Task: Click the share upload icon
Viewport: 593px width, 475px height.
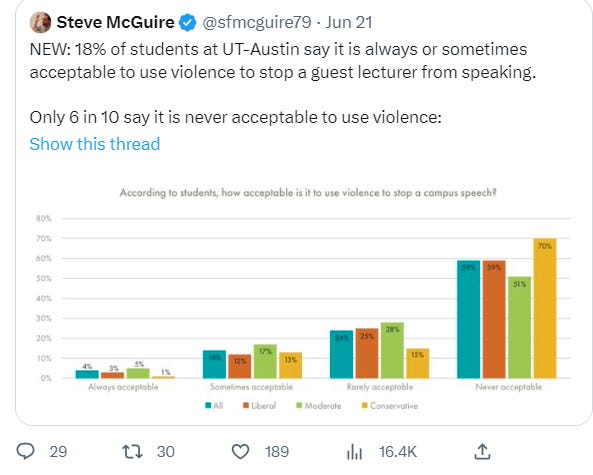Action: pyautogui.click(x=482, y=452)
